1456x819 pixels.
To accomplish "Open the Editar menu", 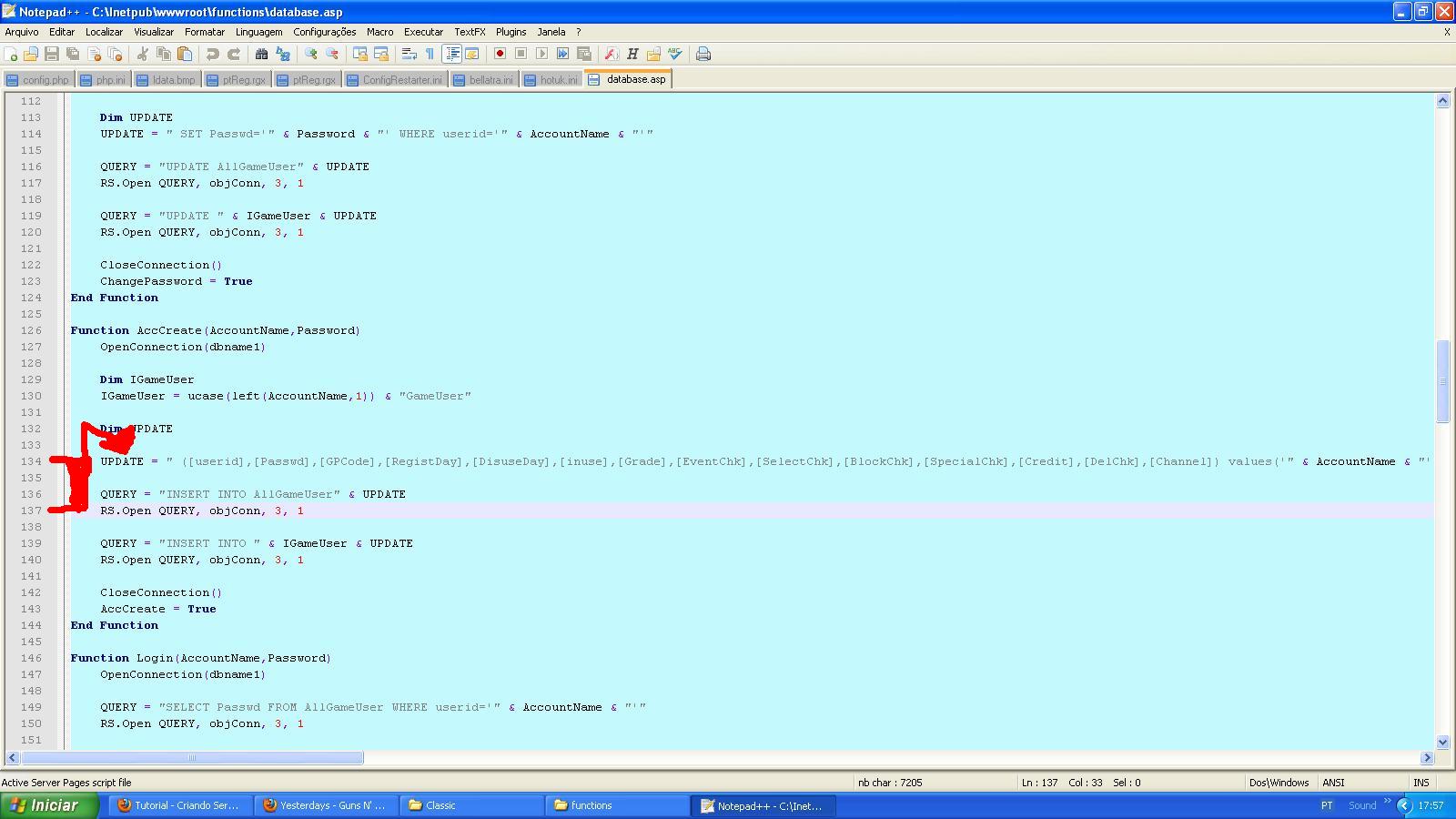I will 62,32.
